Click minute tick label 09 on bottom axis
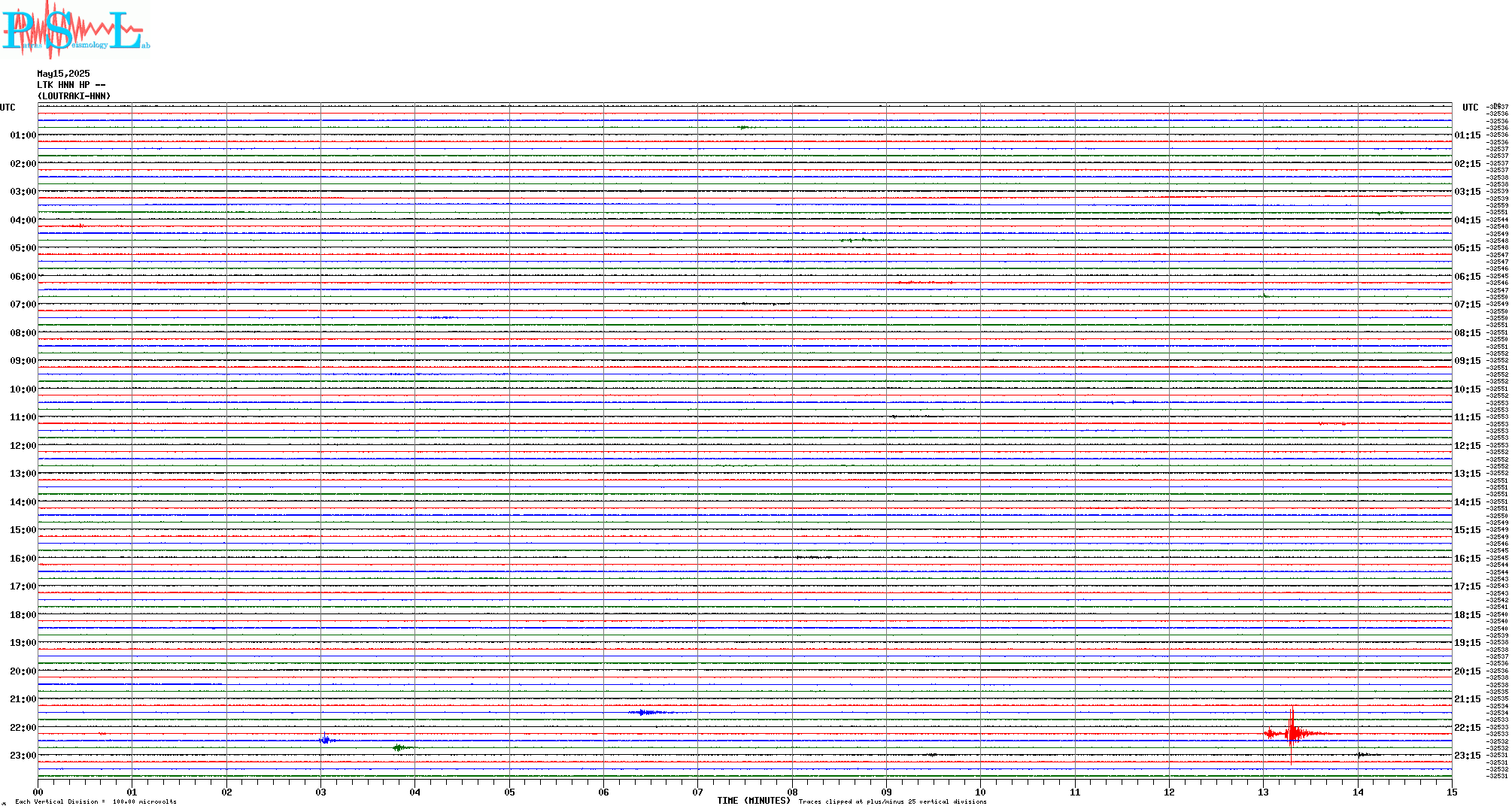This screenshot has height=812, width=1512. tap(886, 792)
